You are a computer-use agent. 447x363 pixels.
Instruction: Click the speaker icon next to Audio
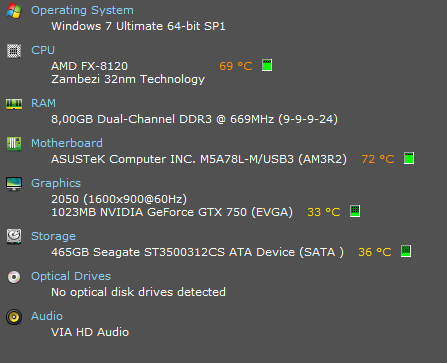[x=14, y=317]
